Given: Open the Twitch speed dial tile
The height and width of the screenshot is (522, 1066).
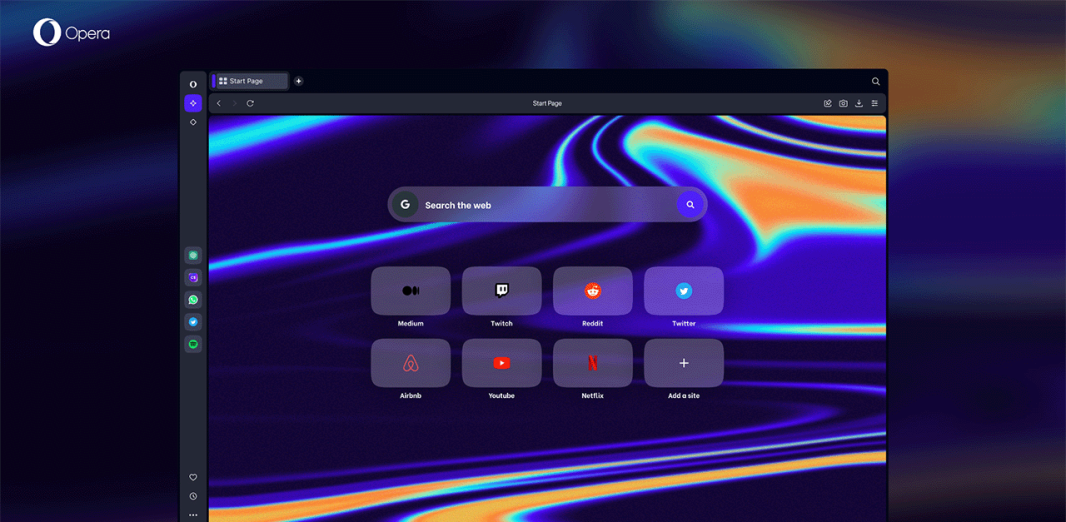Looking at the screenshot, I should click(x=502, y=291).
